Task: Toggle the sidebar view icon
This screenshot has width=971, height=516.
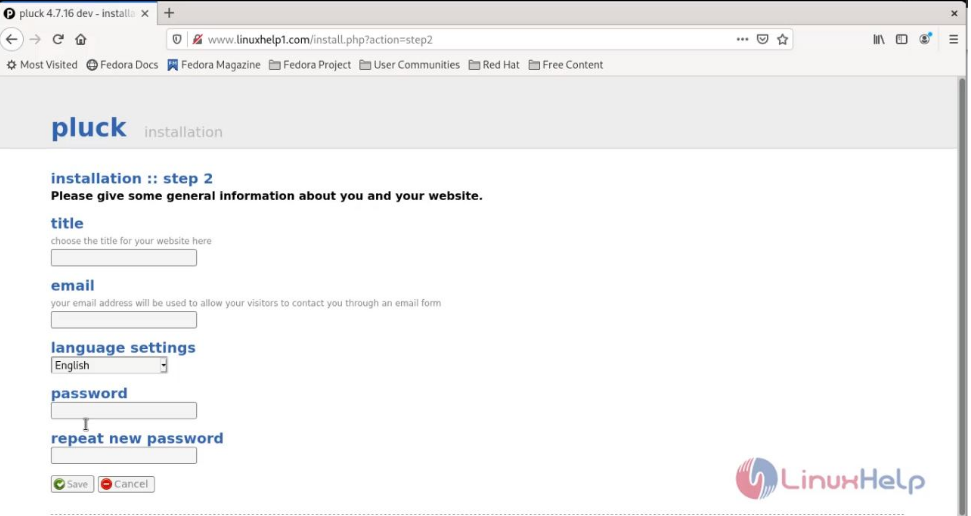Action: (902, 39)
